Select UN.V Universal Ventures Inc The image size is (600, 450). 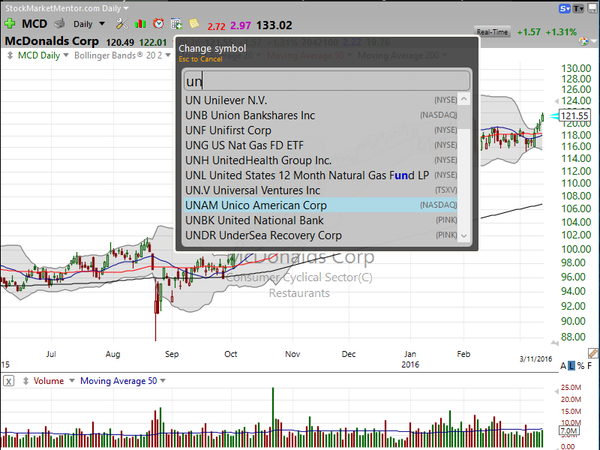click(x=321, y=190)
